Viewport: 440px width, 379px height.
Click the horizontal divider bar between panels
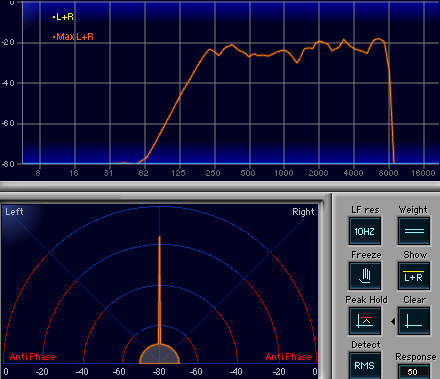(220, 186)
